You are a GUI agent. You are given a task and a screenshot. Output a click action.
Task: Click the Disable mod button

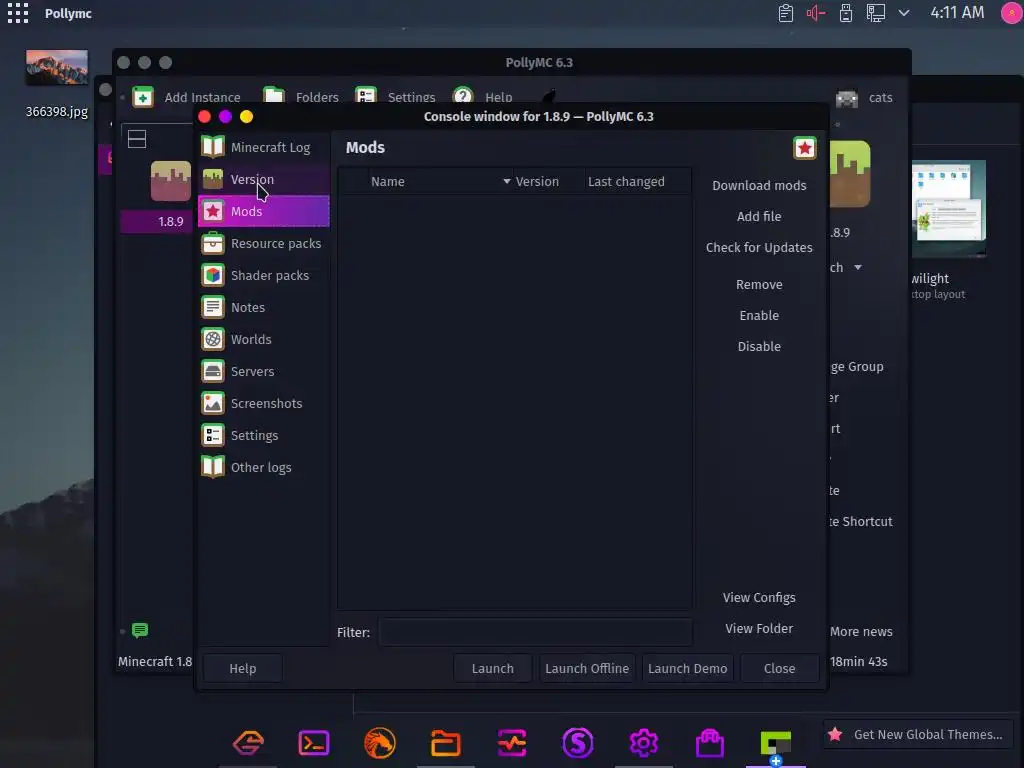pyautogui.click(x=759, y=347)
